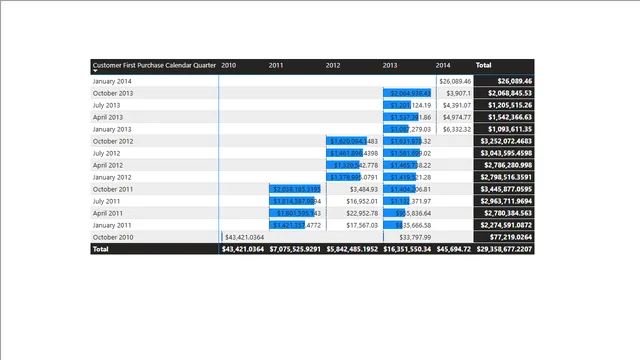Click the $33,797.99 cell for October 2010
This screenshot has height=360, width=640.
[x=415, y=237]
